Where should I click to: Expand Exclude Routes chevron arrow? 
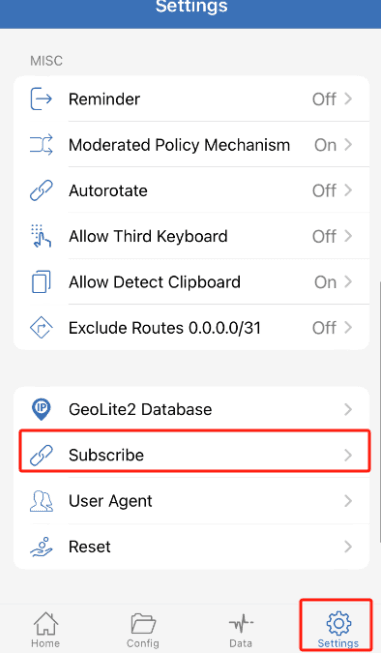pos(348,328)
